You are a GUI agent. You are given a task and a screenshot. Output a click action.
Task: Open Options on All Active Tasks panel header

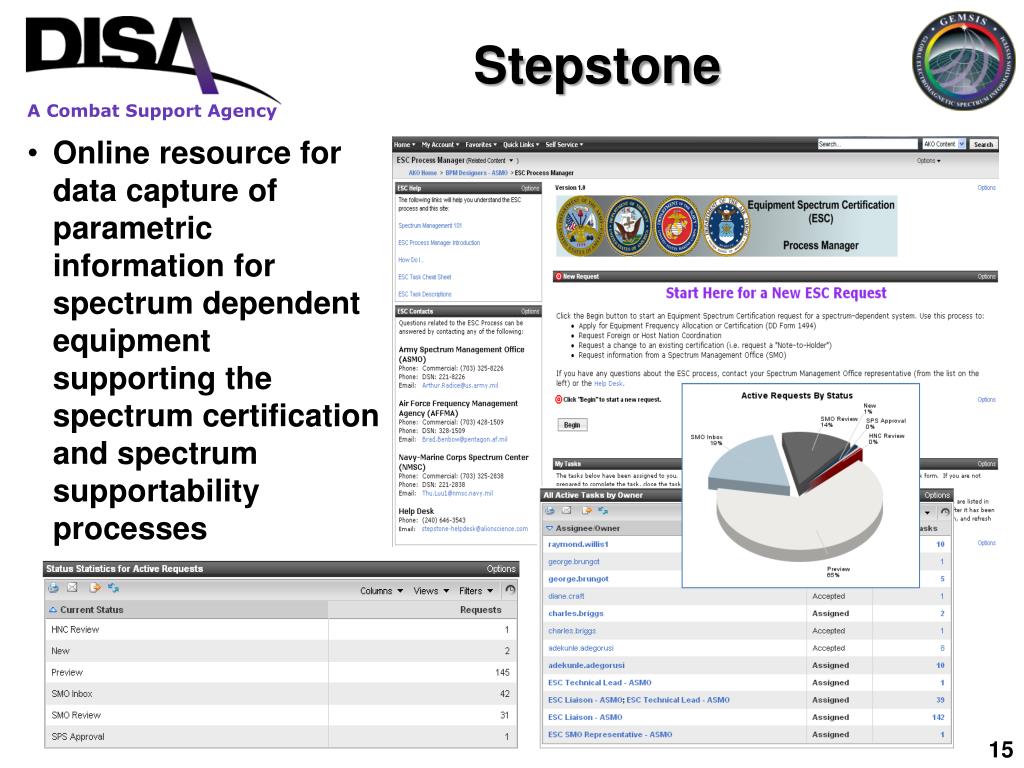click(937, 495)
